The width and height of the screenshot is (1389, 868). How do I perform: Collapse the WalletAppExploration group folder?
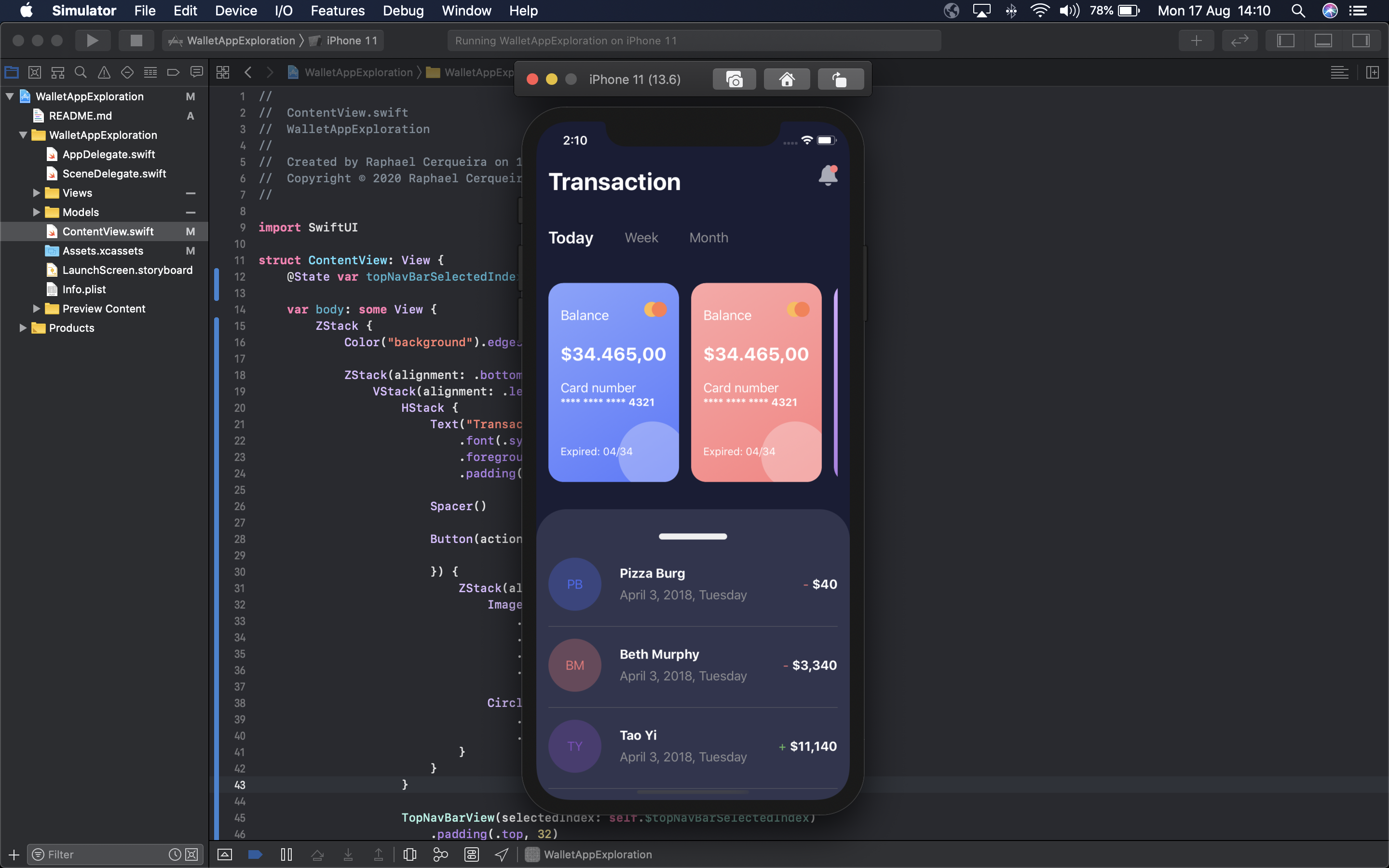tap(23, 135)
